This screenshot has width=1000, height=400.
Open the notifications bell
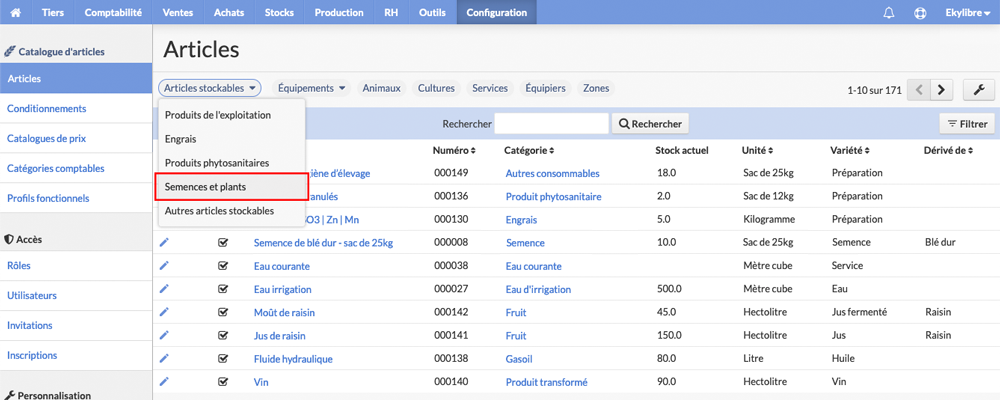click(x=888, y=13)
